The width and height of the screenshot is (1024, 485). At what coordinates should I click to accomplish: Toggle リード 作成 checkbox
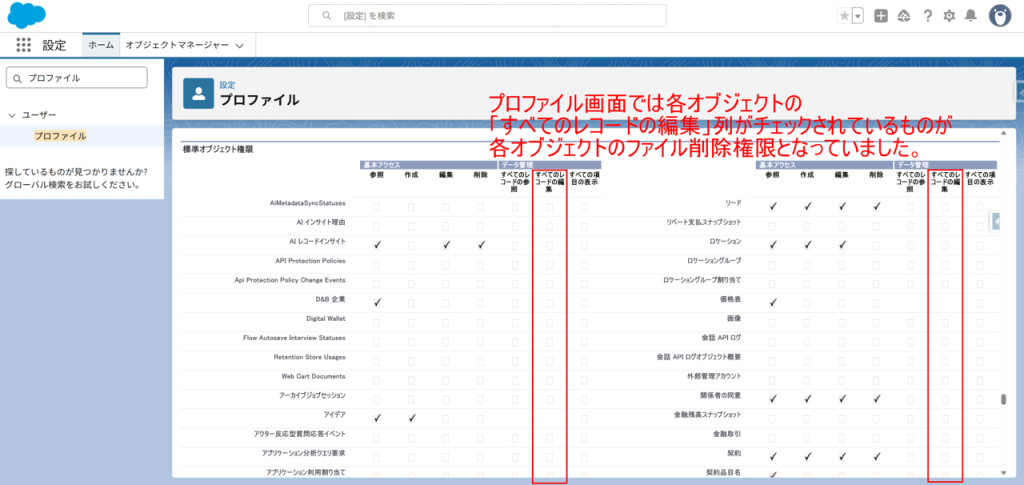click(x=807, y=206)
